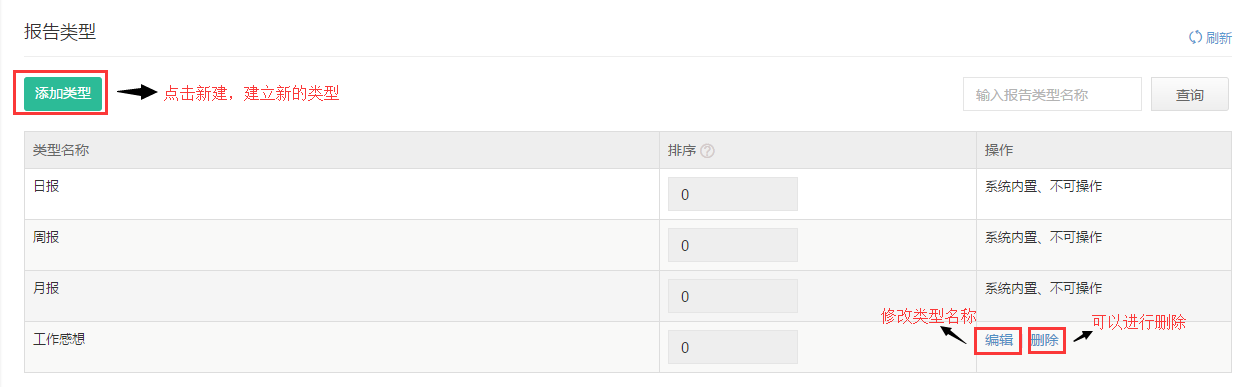Click 编辑 link for 工作感想 row
1238x387 pixels.
(x=999, y=340)
